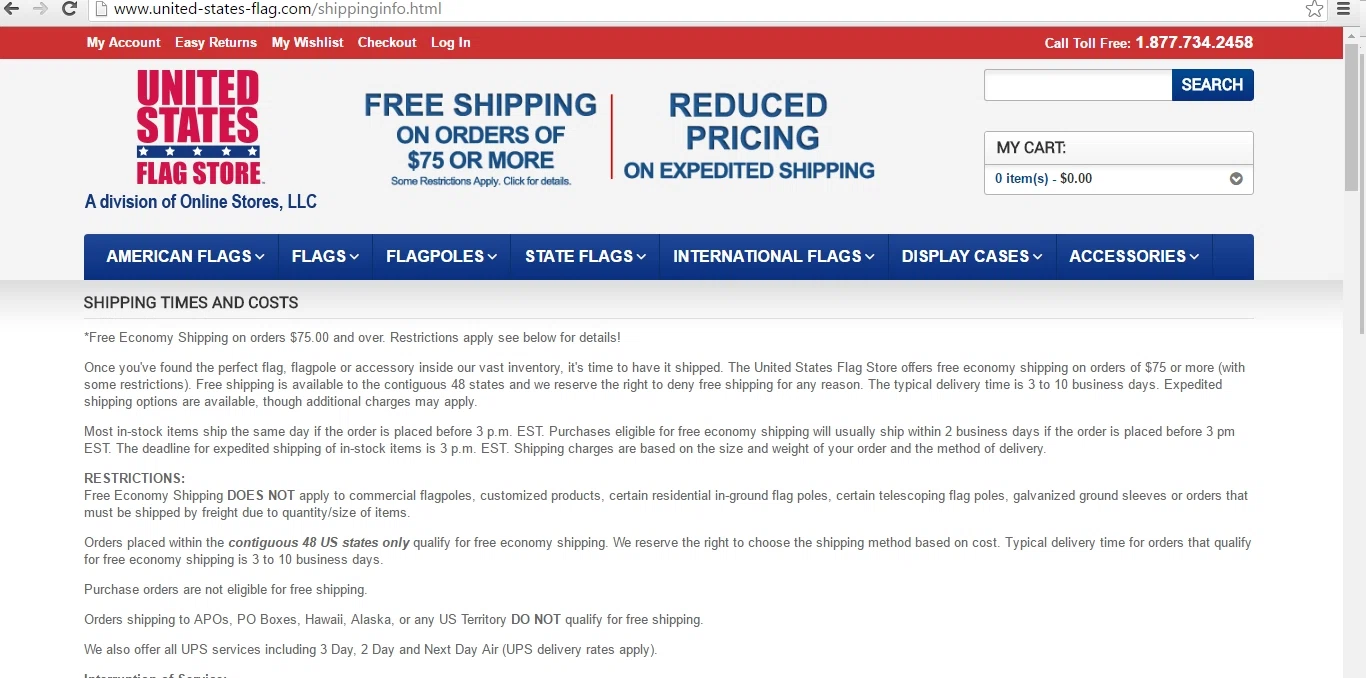Click the Log In link
The image size is (1366, 678).
point(450,42)
